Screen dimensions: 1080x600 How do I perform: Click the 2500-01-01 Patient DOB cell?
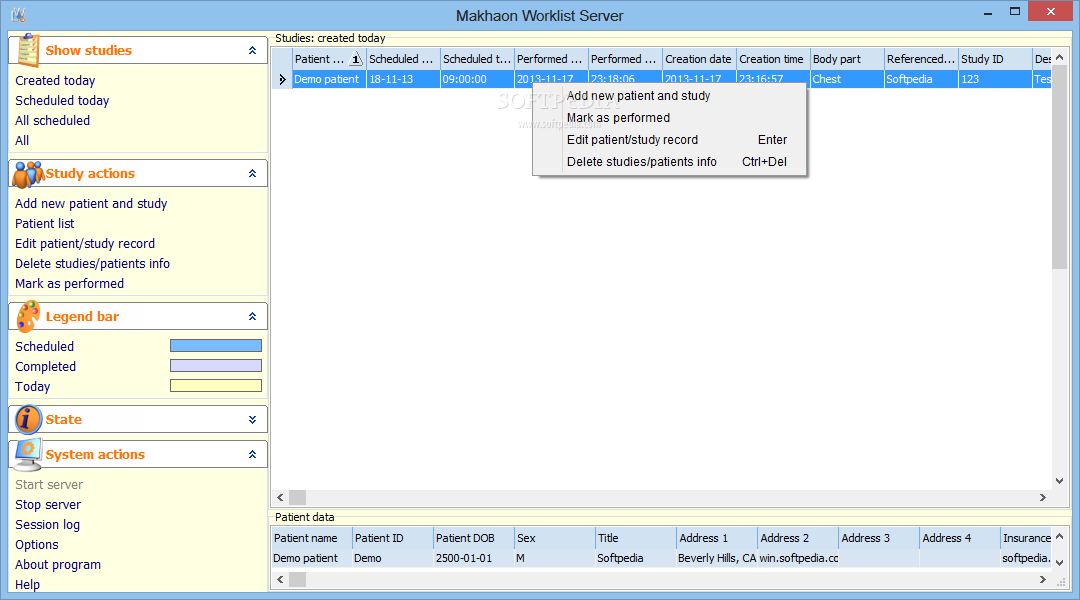pyautogui.click(x=474, y=558)
